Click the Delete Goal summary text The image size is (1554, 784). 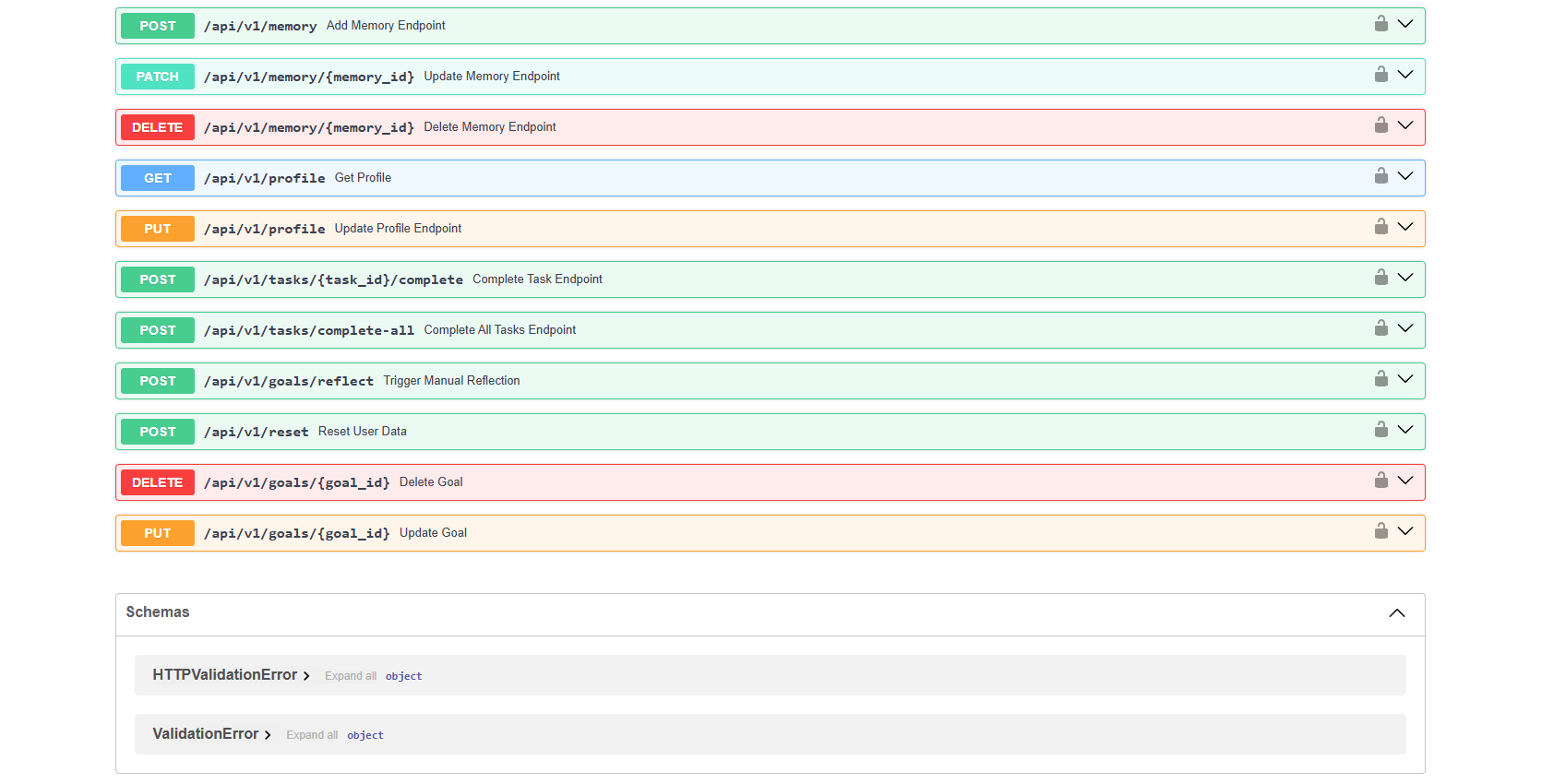[x=431, y=482]
